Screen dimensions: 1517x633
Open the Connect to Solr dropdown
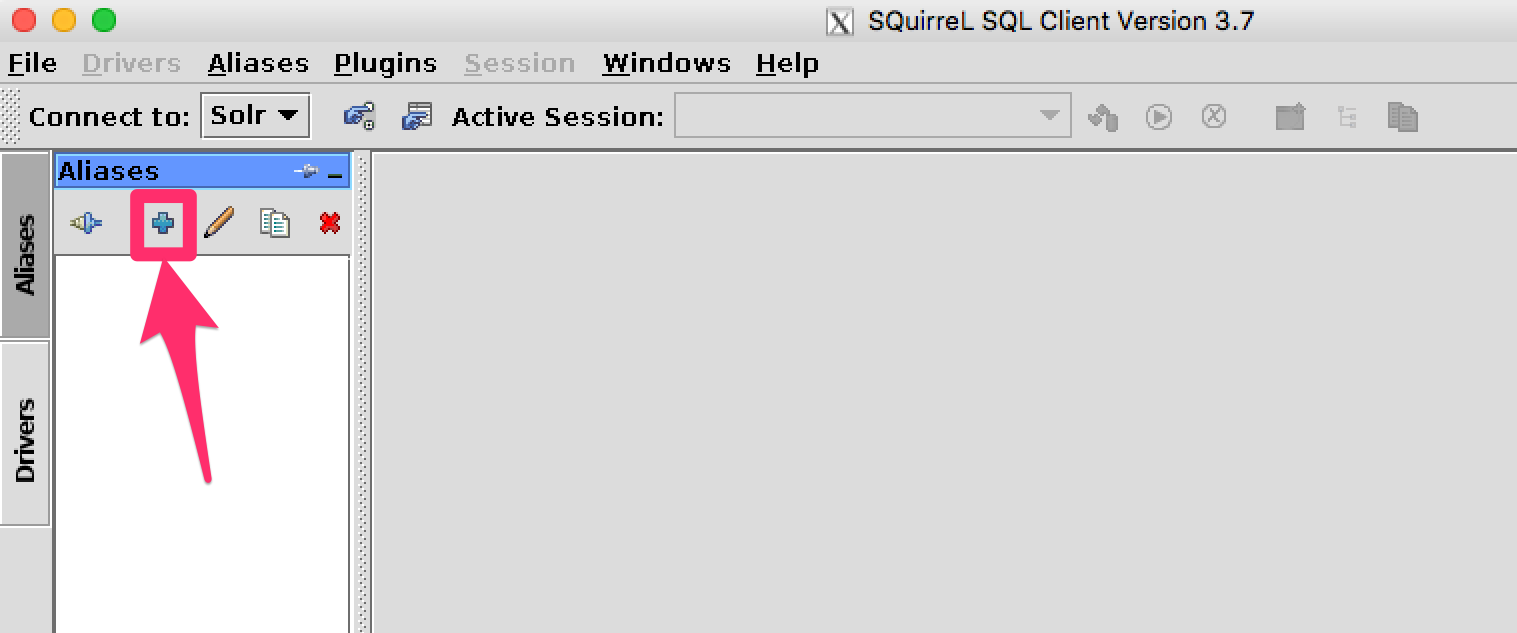(x=255, y=116)
